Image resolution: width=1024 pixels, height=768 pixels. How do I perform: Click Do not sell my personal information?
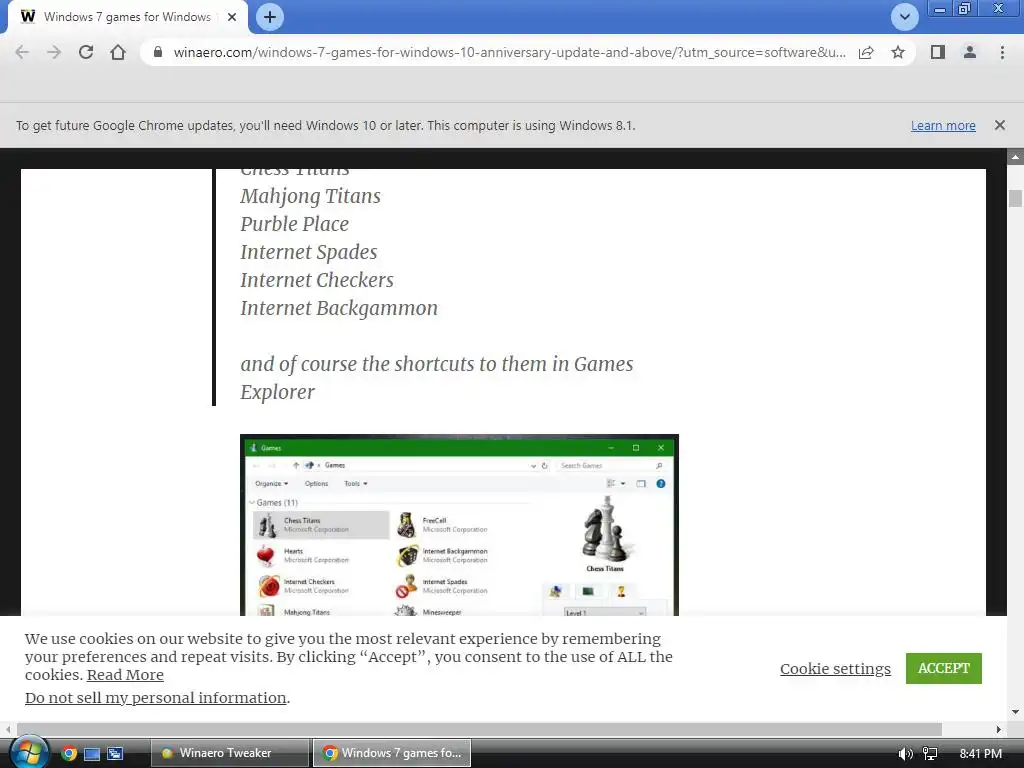(155, 697)
